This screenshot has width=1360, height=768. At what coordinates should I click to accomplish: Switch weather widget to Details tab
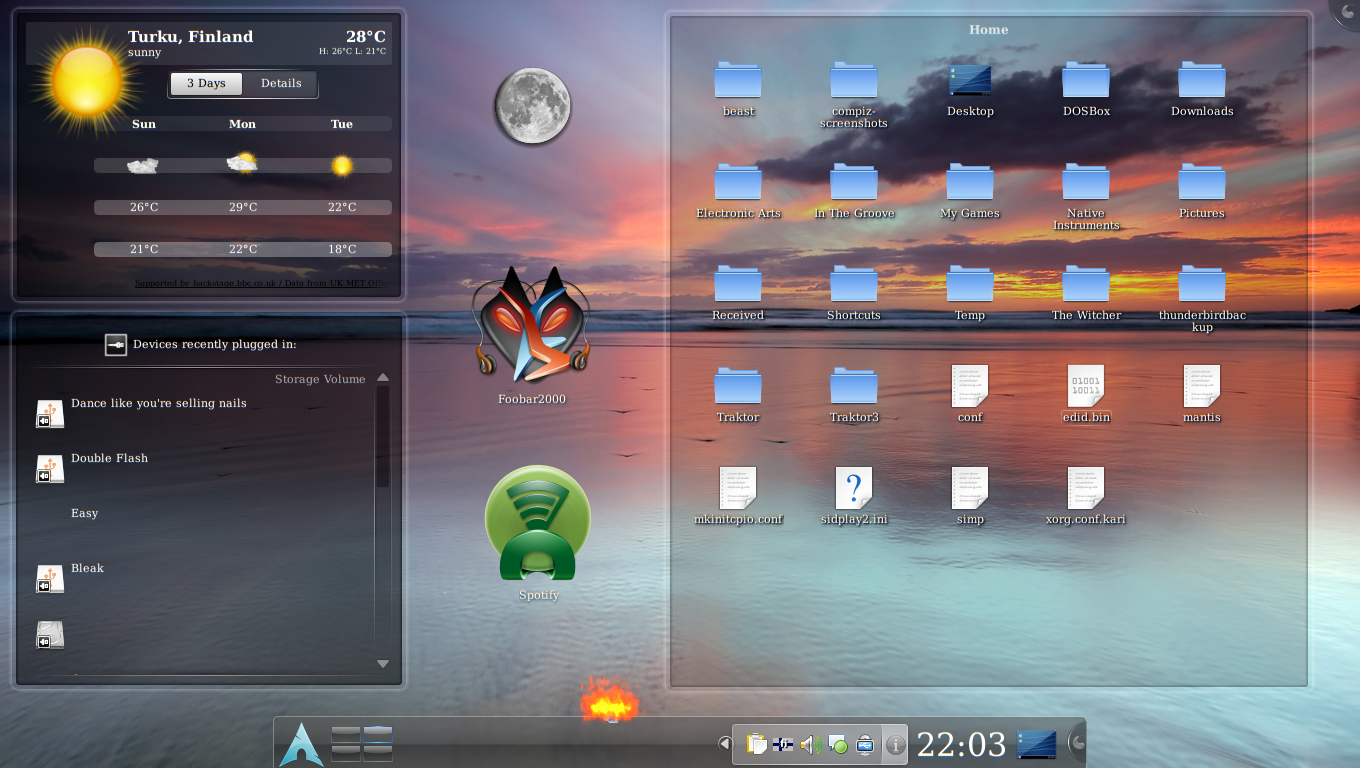point(281,84)
